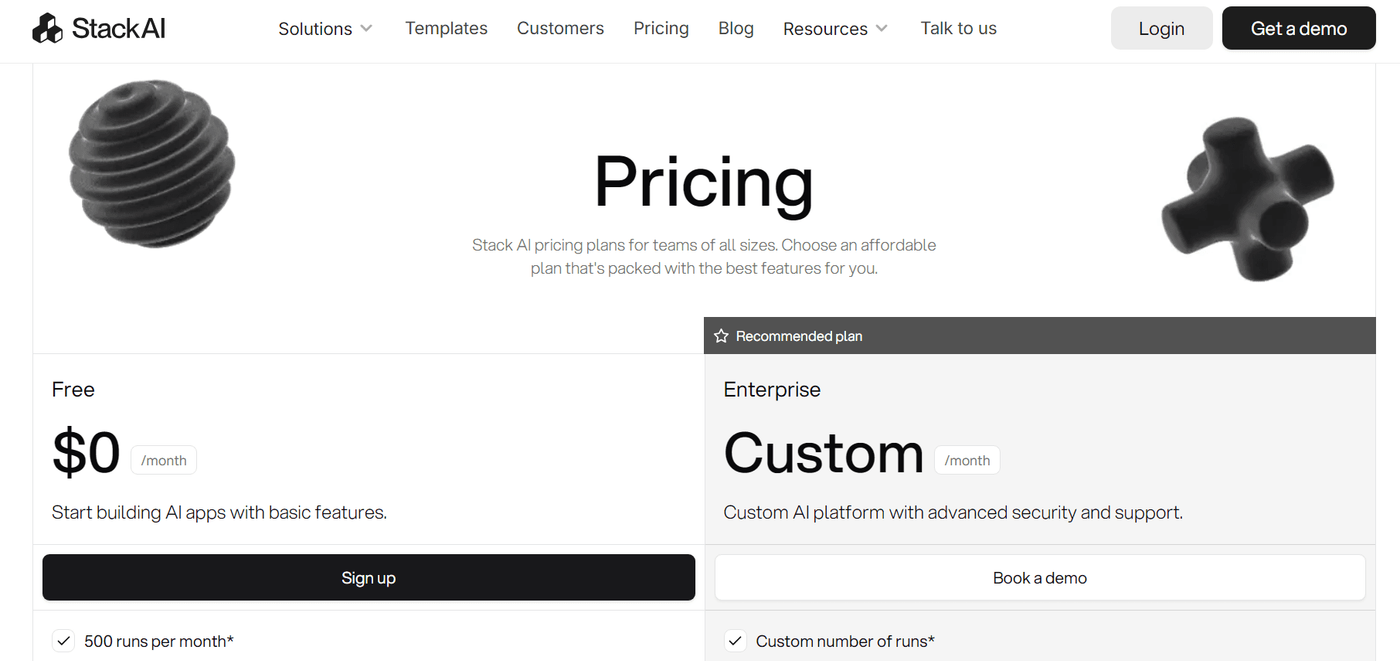This screenshot has width=1400, height=661.
Task: Expand the Resources dropdown chevron
Action: click(881, 28)
